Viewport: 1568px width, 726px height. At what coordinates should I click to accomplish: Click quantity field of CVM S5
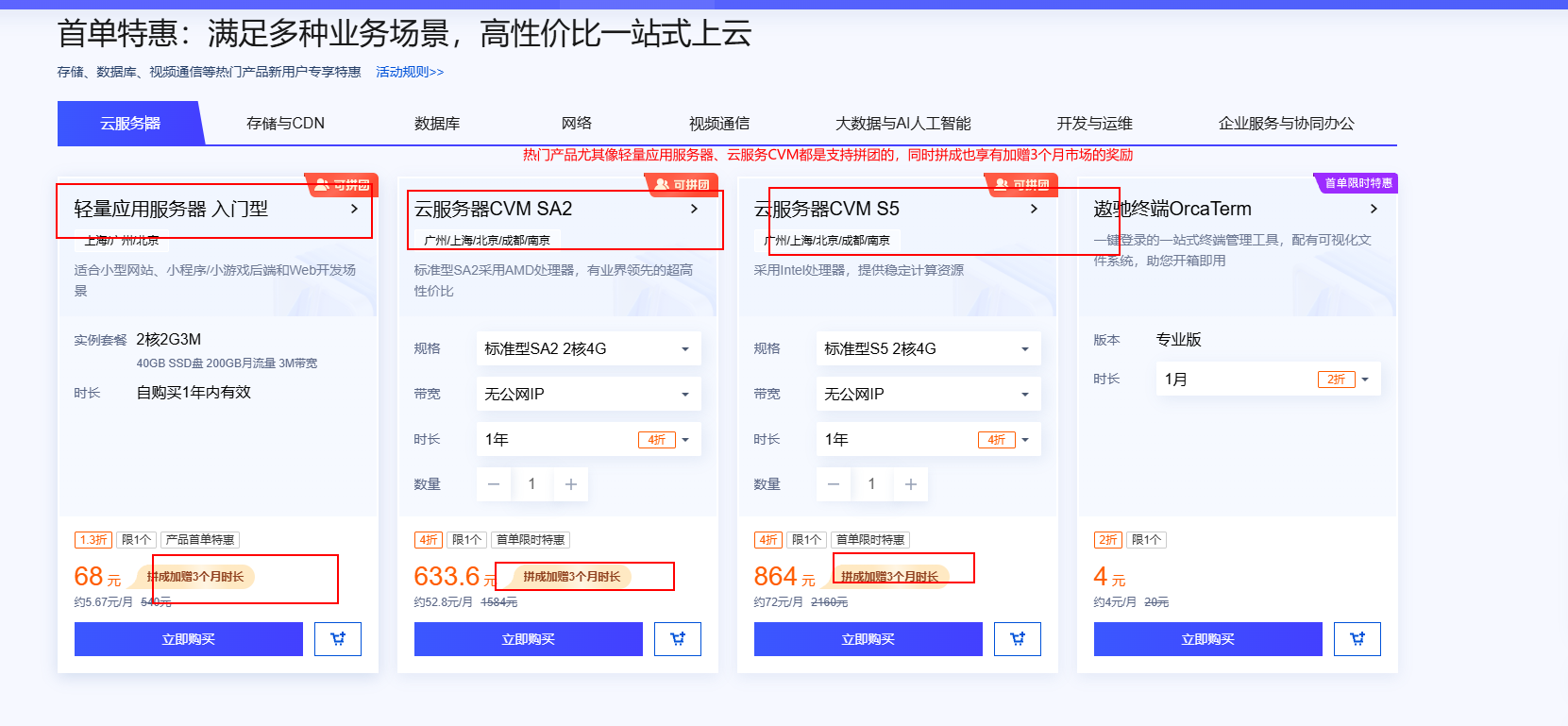tap(872, 484)
